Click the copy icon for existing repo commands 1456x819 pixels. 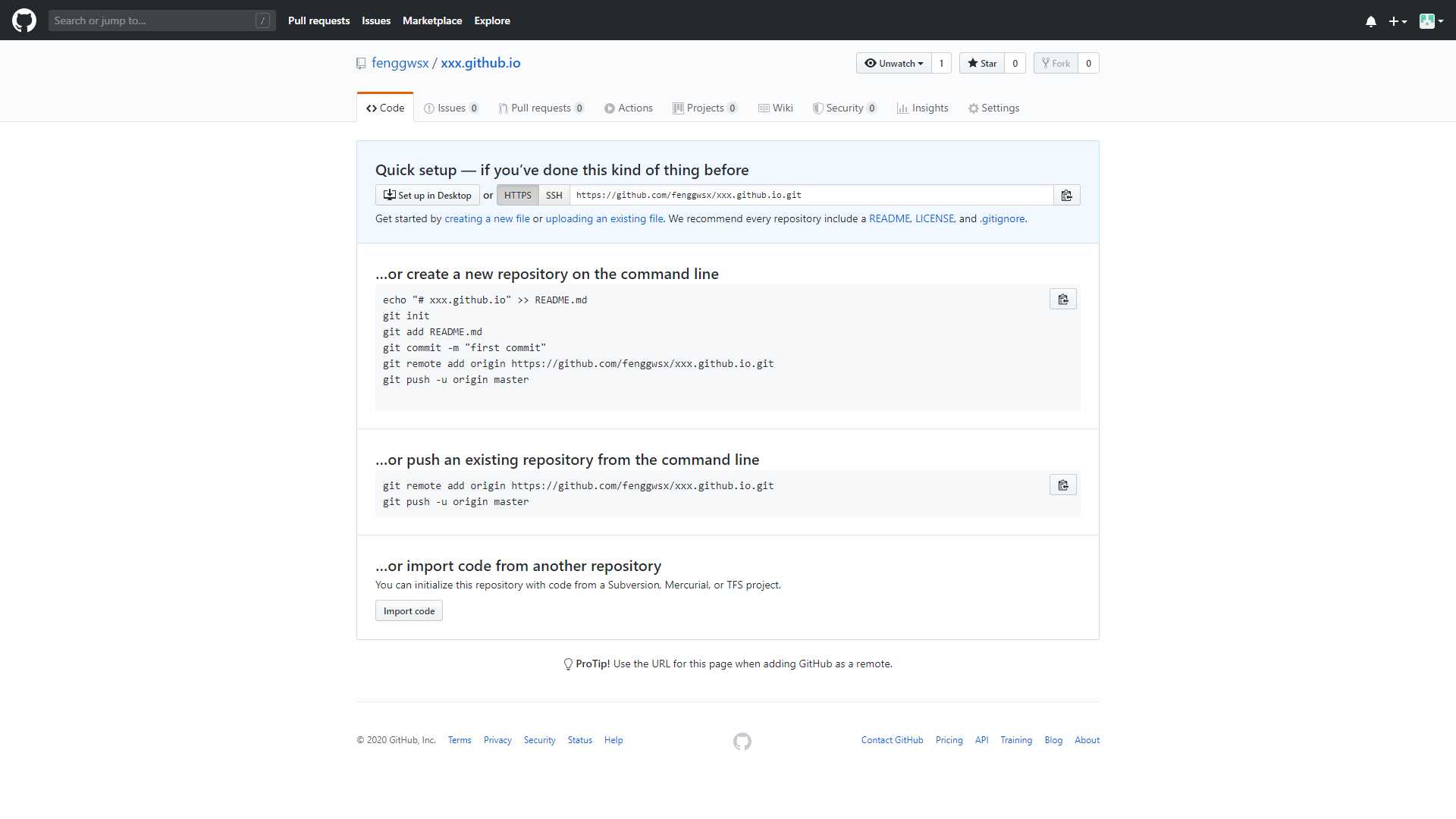pyautogui.click(x=1063, y=485)
